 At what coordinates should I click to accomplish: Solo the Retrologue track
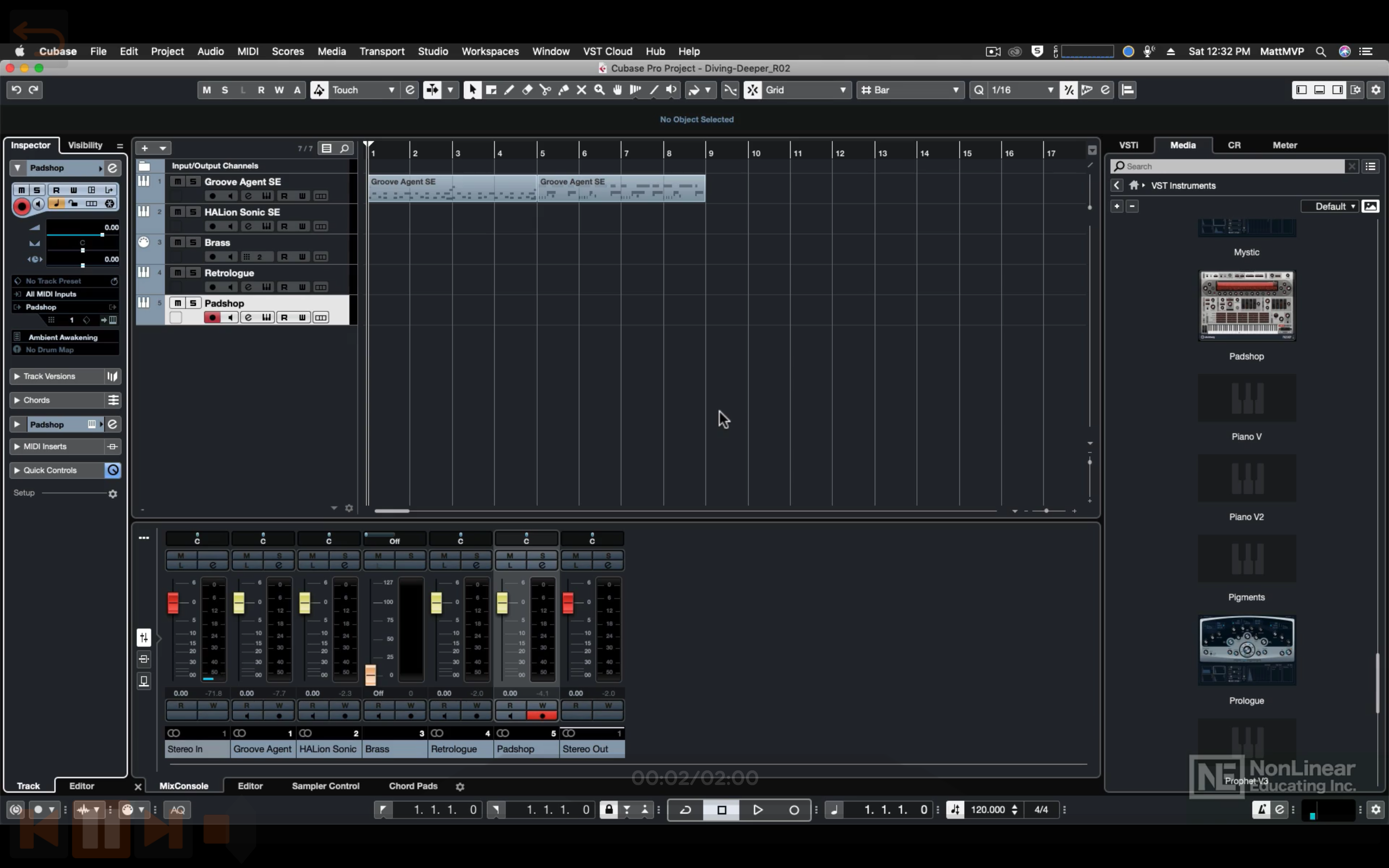click(x=193, y=273)
